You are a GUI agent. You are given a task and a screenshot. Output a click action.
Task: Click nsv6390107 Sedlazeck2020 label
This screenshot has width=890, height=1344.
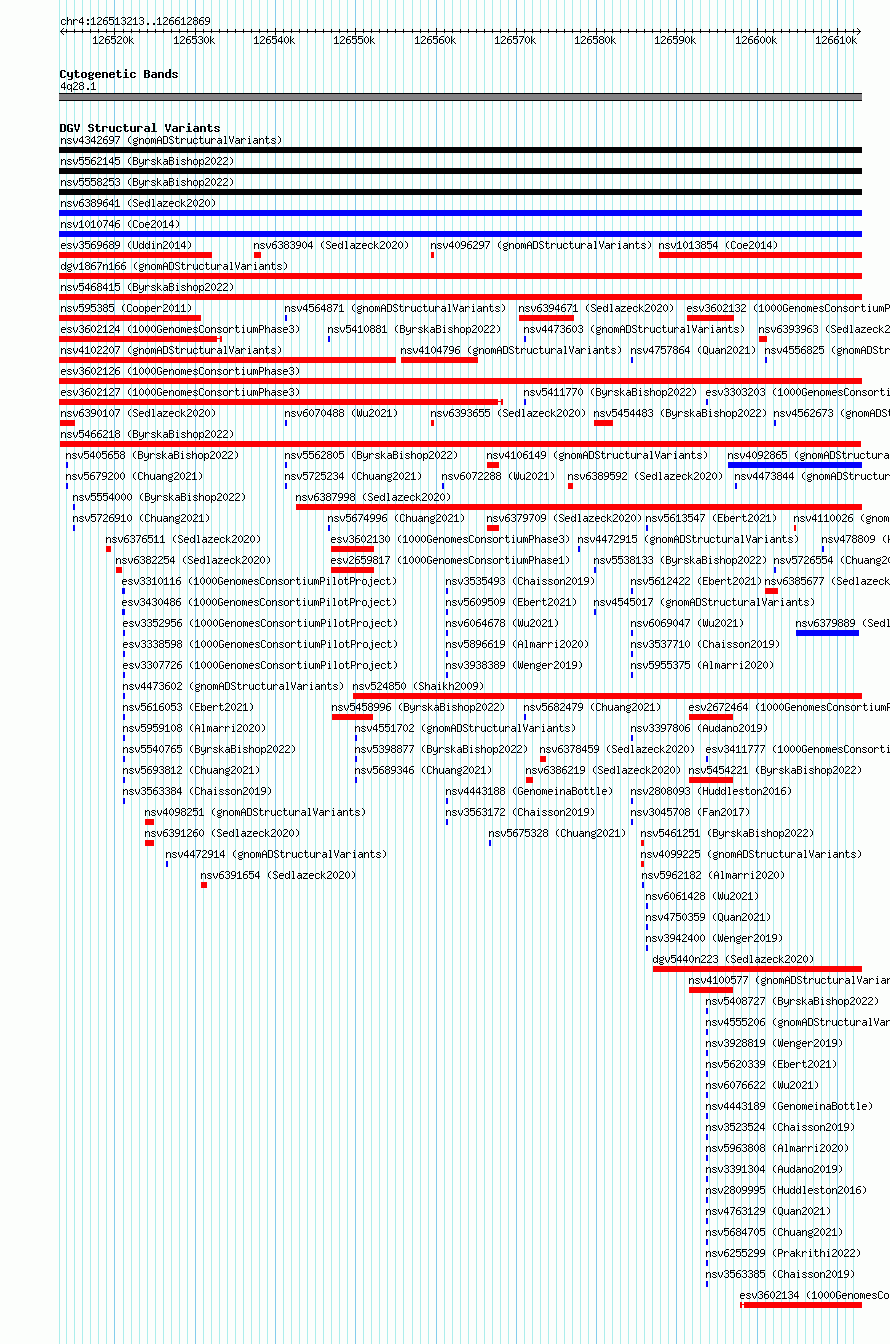[138, 413]
